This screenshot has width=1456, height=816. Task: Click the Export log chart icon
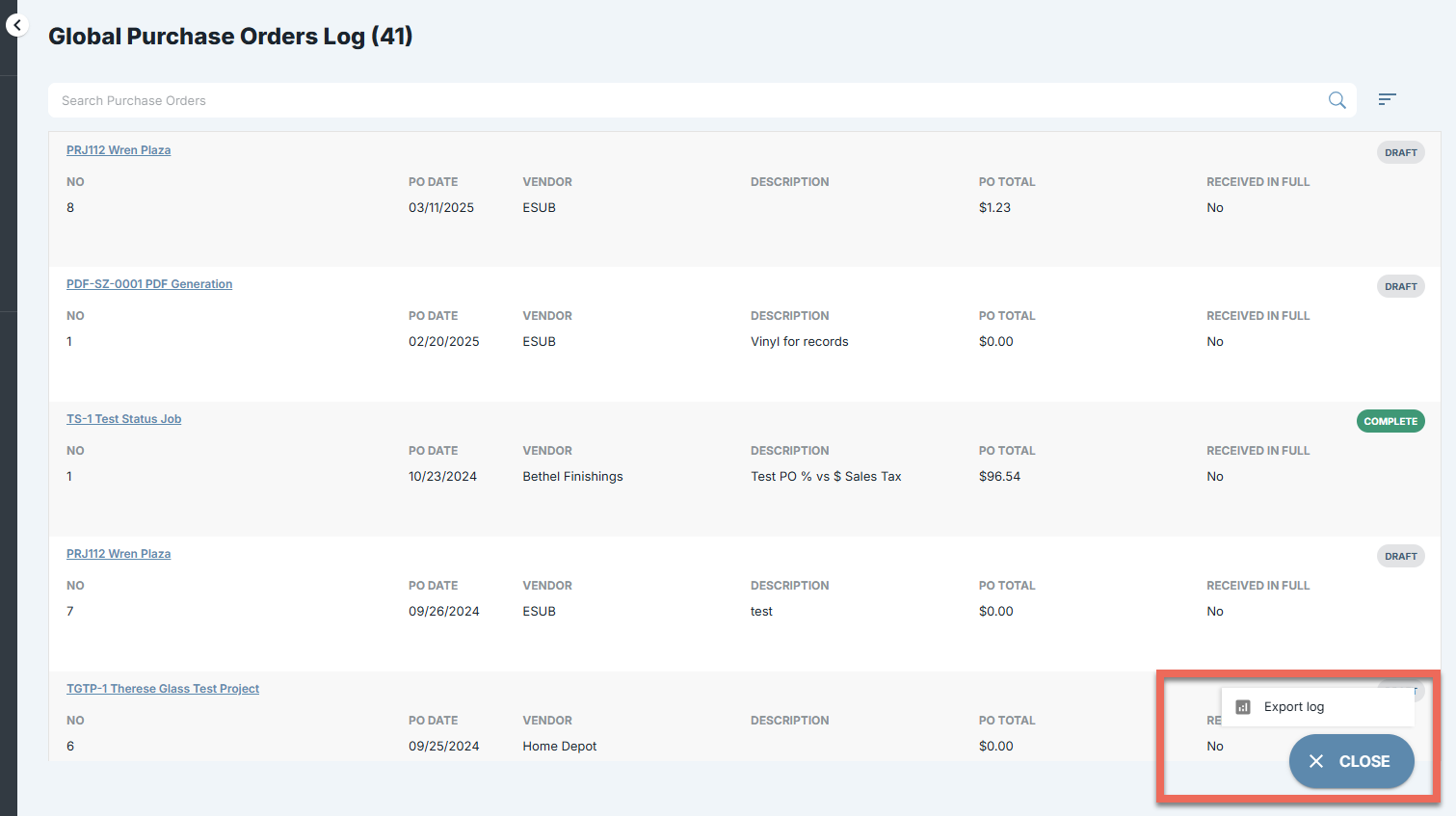click(1243, 707)
